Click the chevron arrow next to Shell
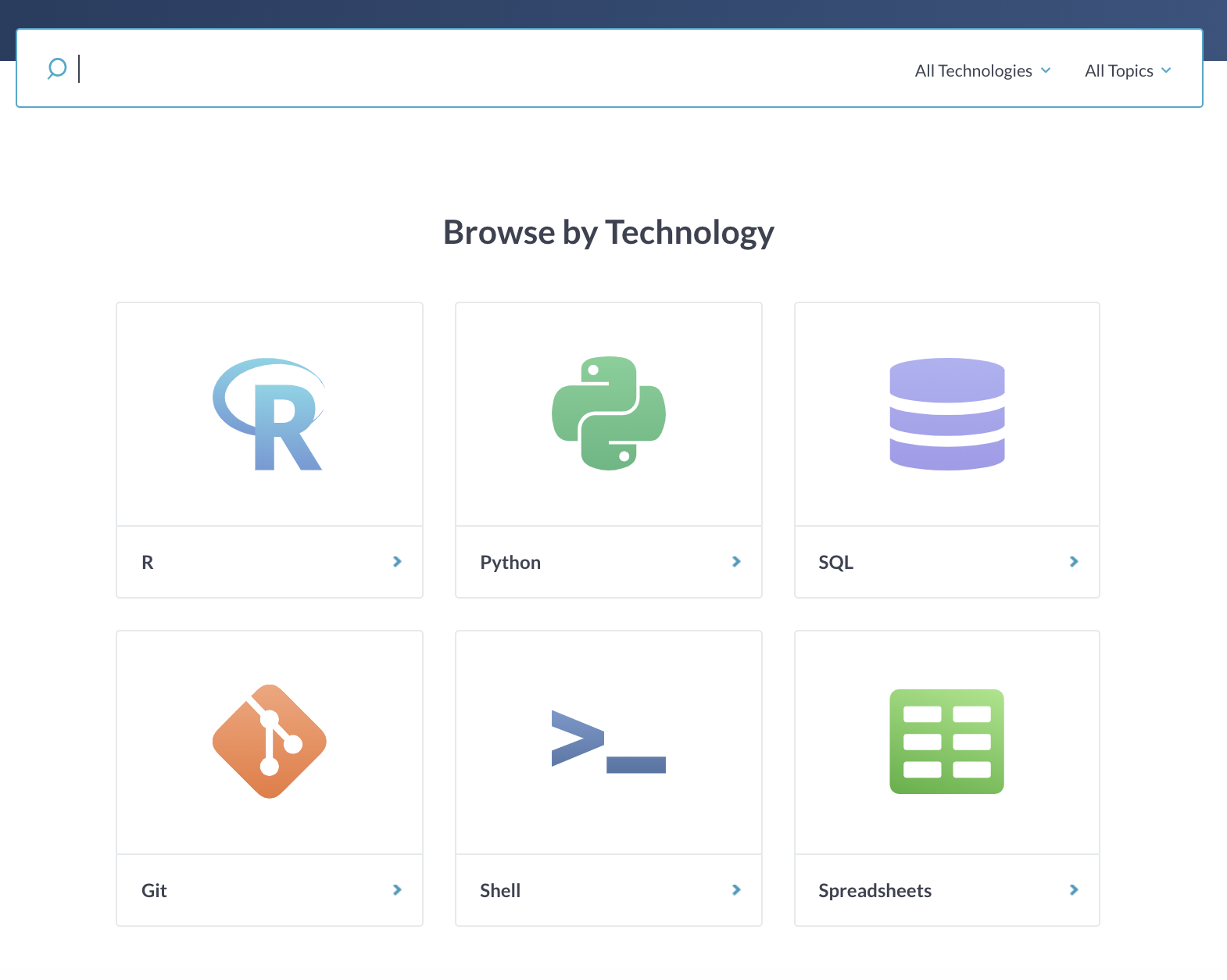 pos(736,889)
